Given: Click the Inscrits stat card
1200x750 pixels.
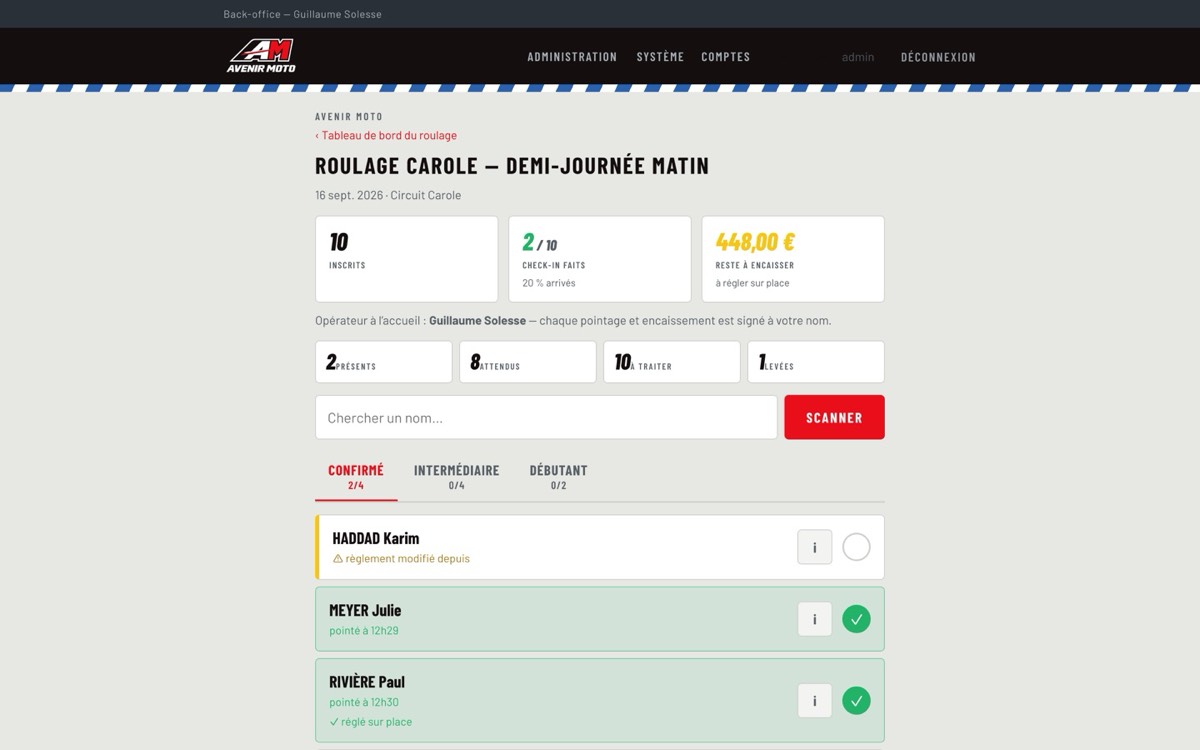Looking at the screenshot, I should 407,259.
